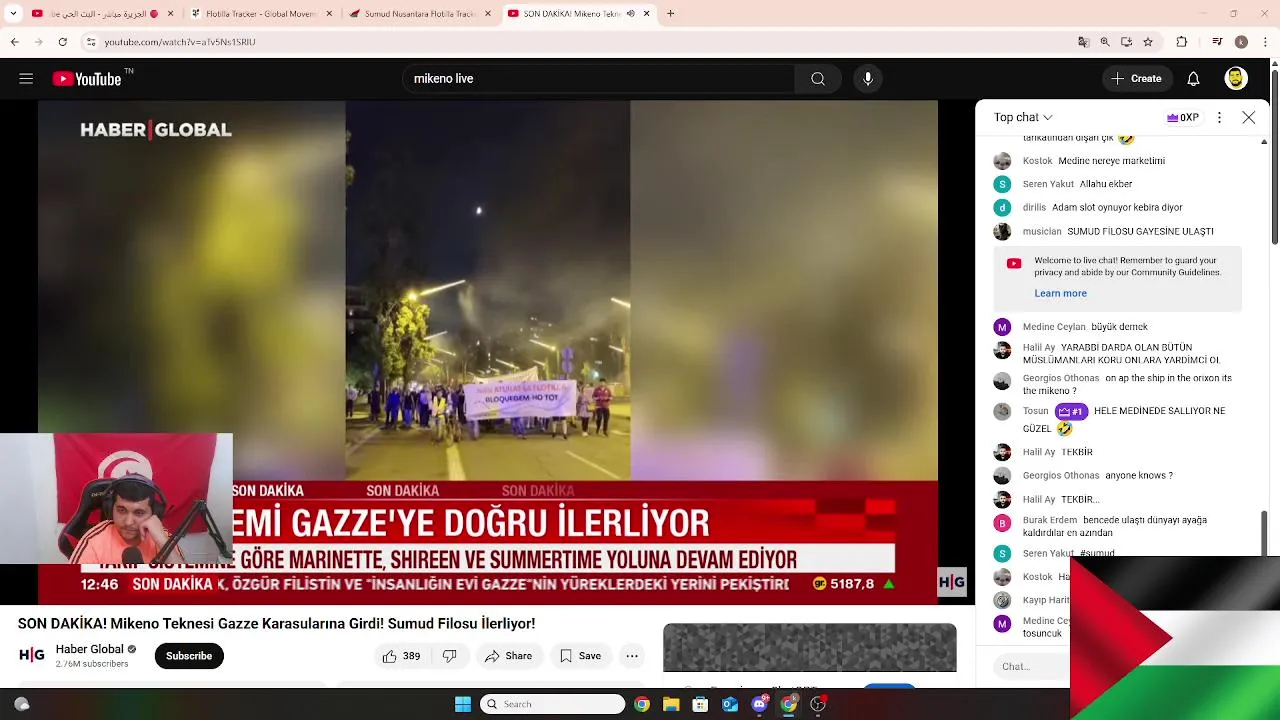Screen dimensions: 1280x720
Task: Click the zoom magnifier icon in address bar
Action: [1105, 42]
